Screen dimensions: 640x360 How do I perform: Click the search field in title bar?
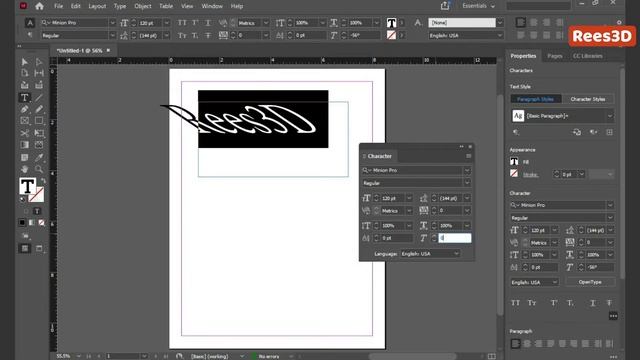pyautogui.click(x=538, y=6)
